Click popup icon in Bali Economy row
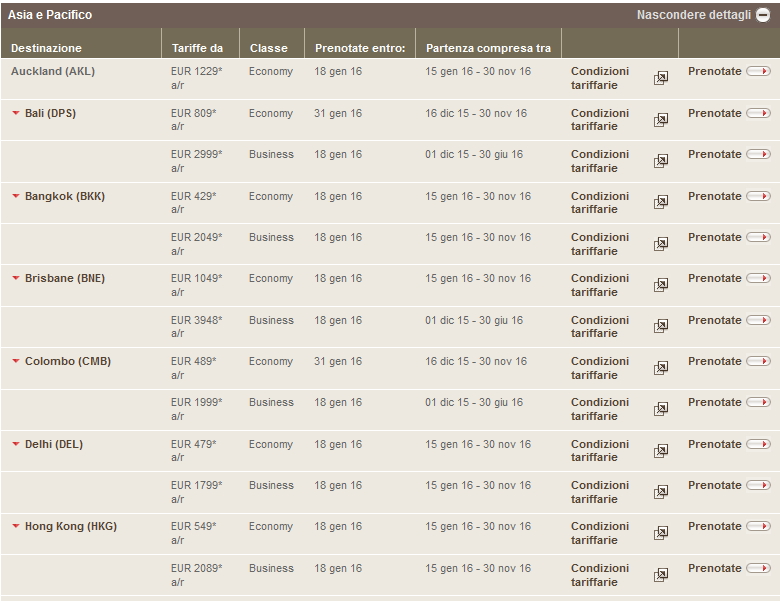The image size is (780, 601). (661, 120)
